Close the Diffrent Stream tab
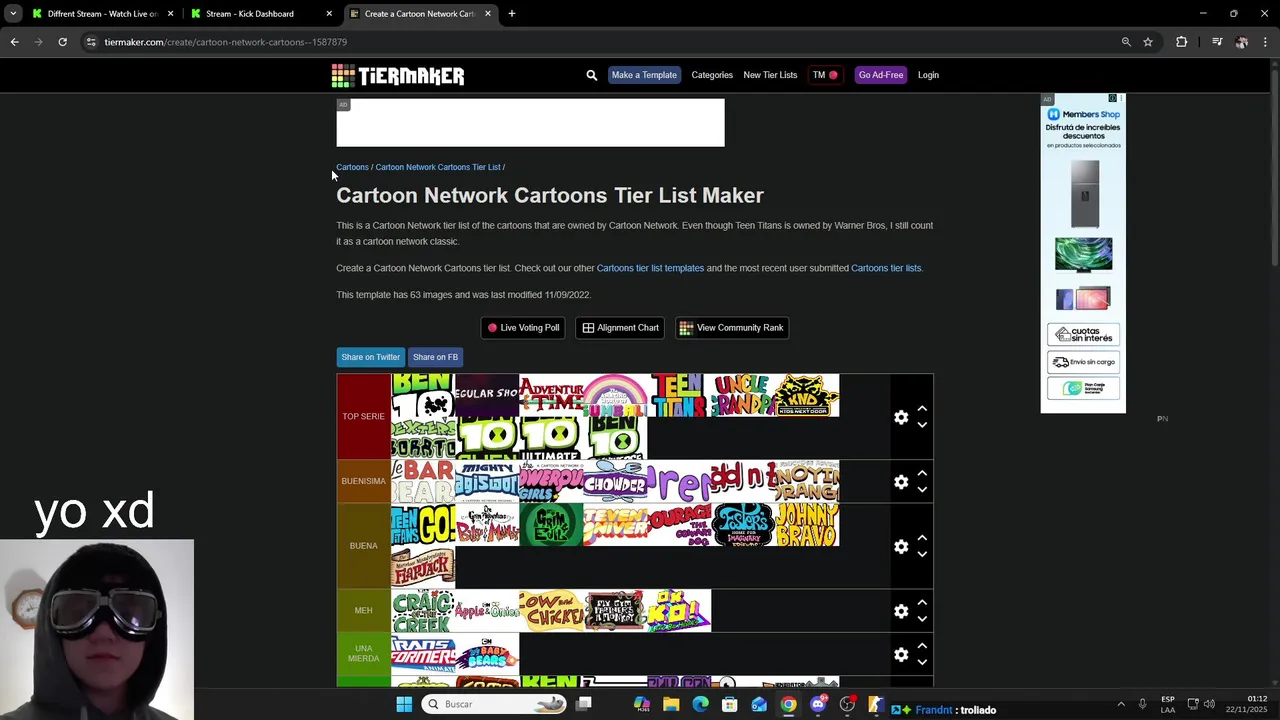The width and height of the screenshot is (1280, 720). [x=170, y=14]
